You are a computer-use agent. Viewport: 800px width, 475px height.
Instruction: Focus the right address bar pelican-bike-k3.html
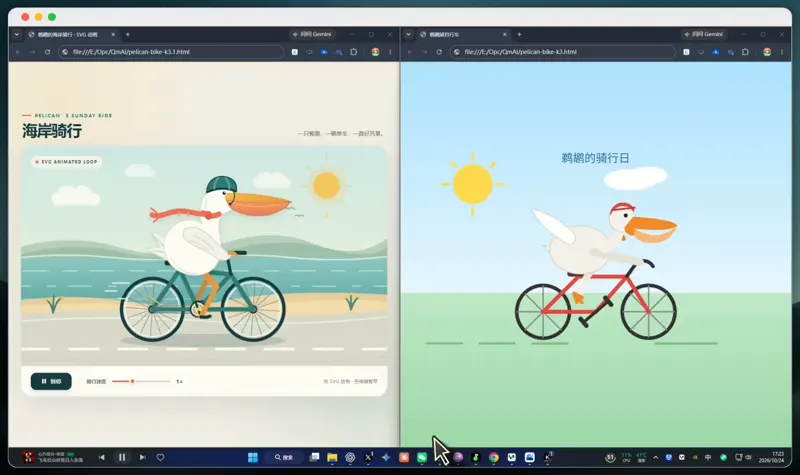[563, 52]
